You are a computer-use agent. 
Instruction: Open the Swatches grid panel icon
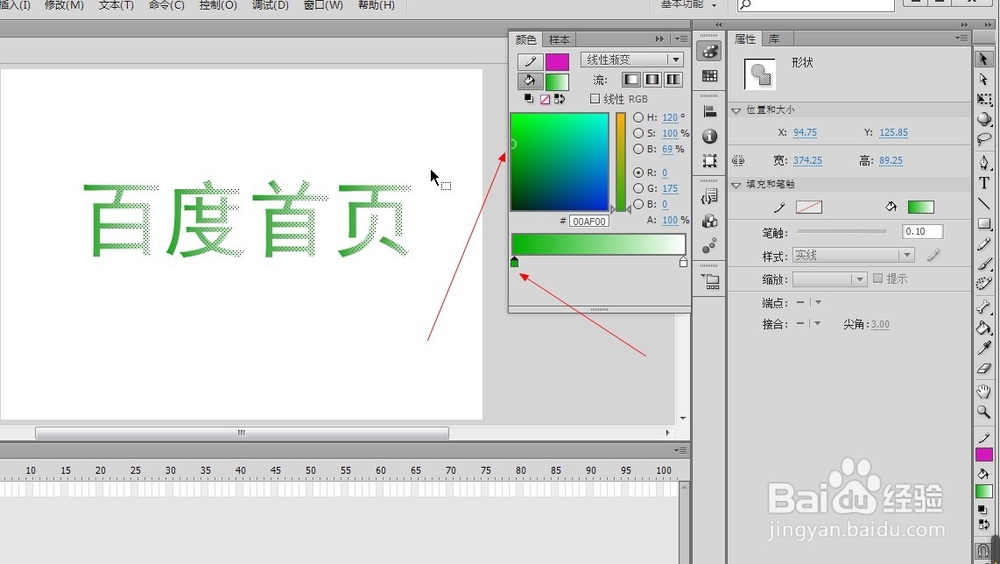709,76
